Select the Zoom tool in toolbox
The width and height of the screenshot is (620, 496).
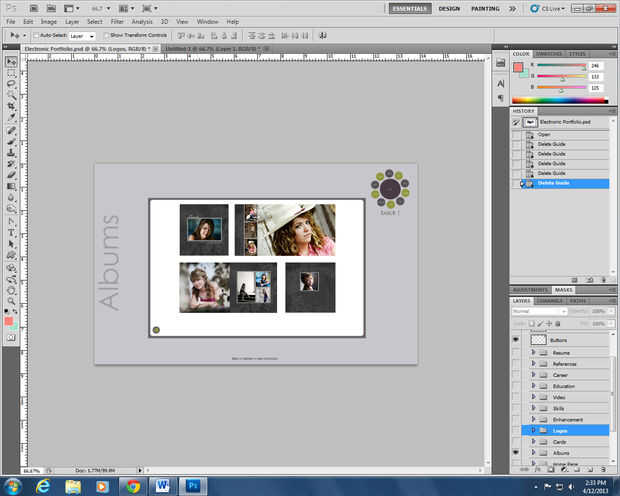[11, 301]
